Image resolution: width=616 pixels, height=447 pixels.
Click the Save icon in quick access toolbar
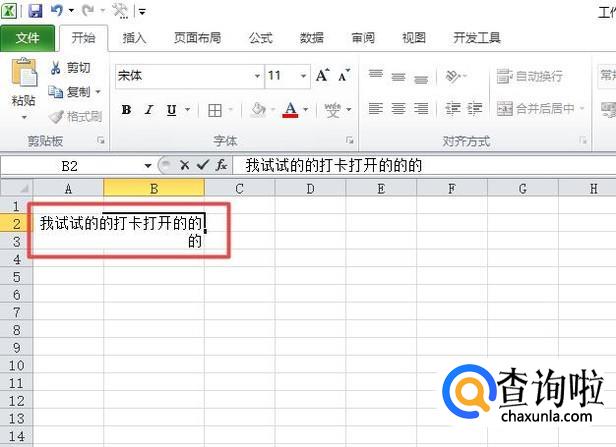point(35,11)
